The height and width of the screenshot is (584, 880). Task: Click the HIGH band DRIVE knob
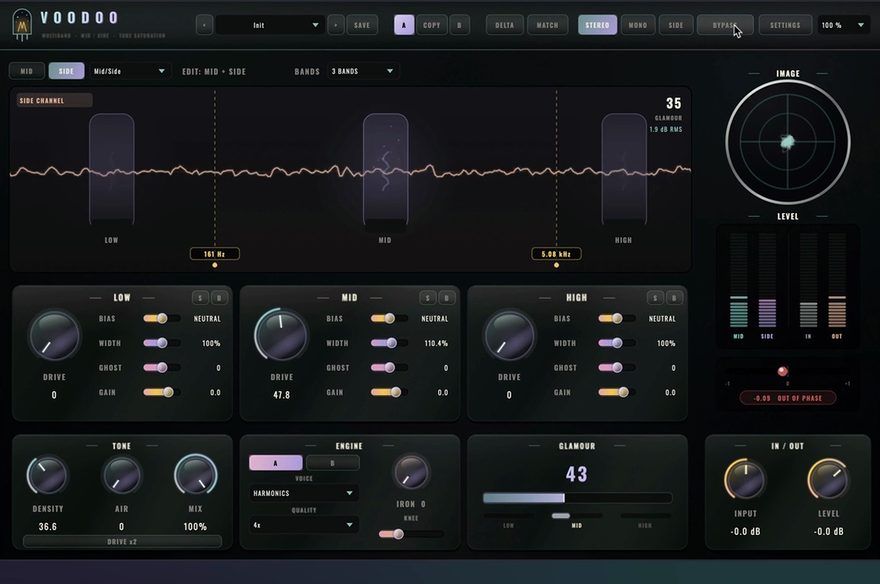[x=509, y=336]
